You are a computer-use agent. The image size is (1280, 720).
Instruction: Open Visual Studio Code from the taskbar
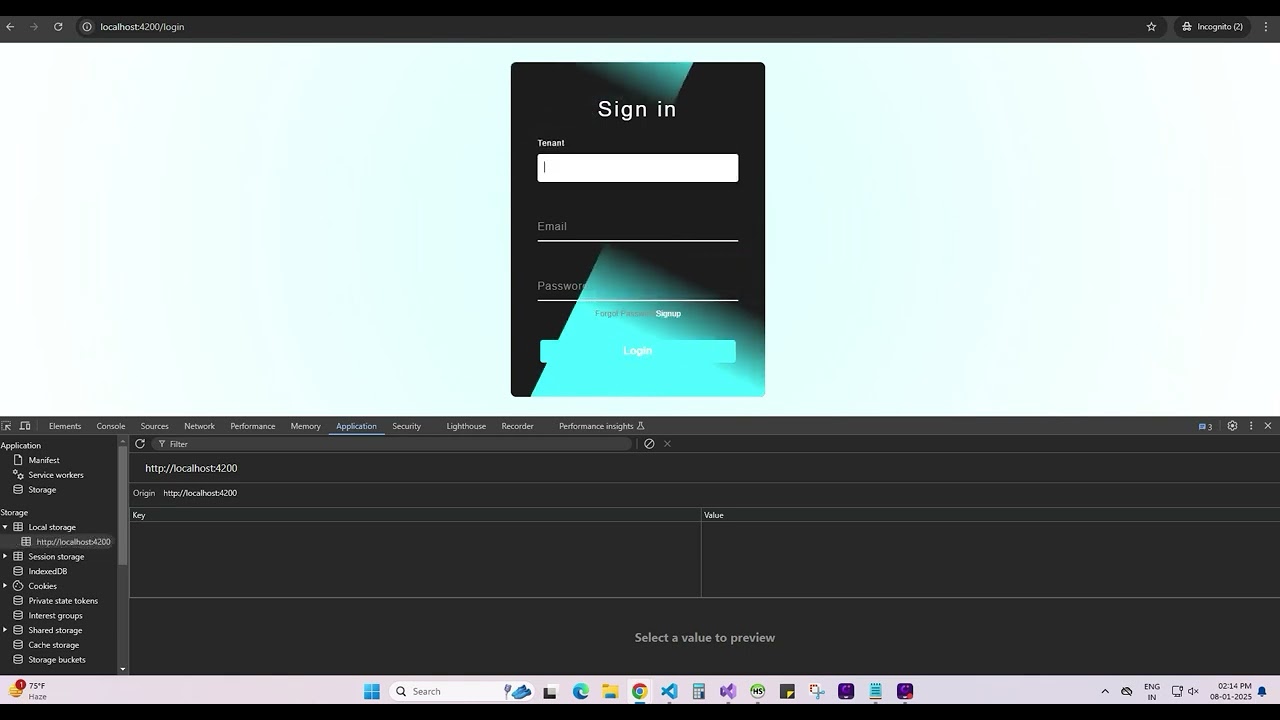tap(669, 691)
